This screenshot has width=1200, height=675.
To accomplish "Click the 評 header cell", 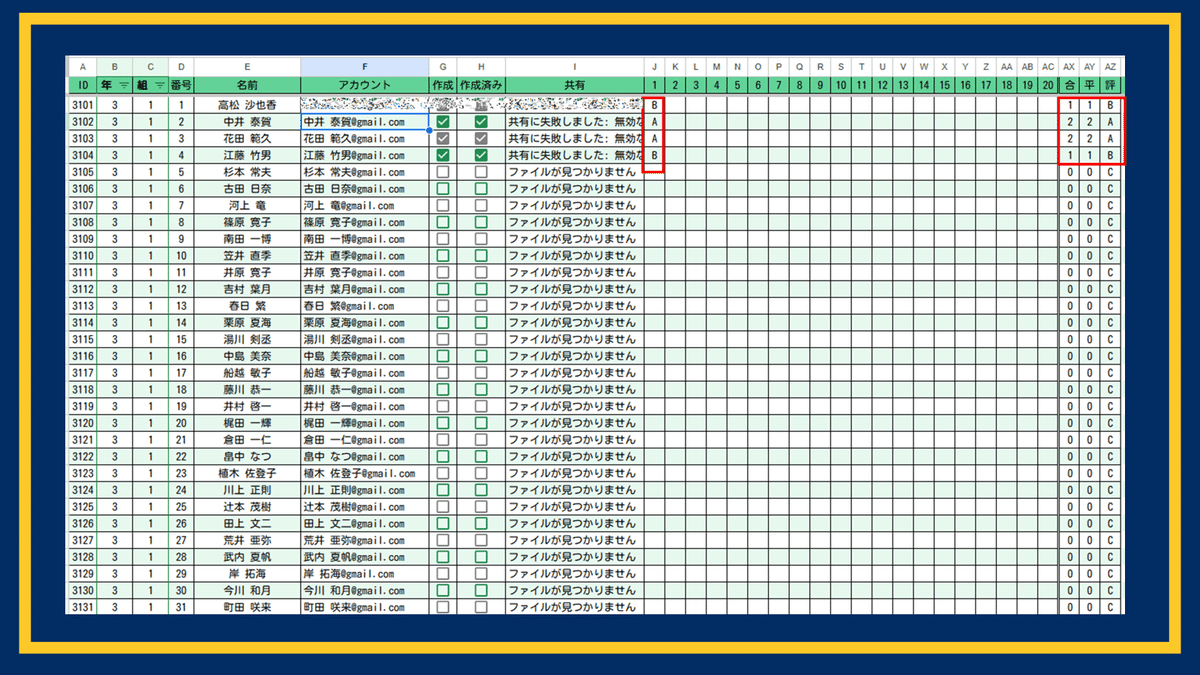I will [x=1111, y=85].
